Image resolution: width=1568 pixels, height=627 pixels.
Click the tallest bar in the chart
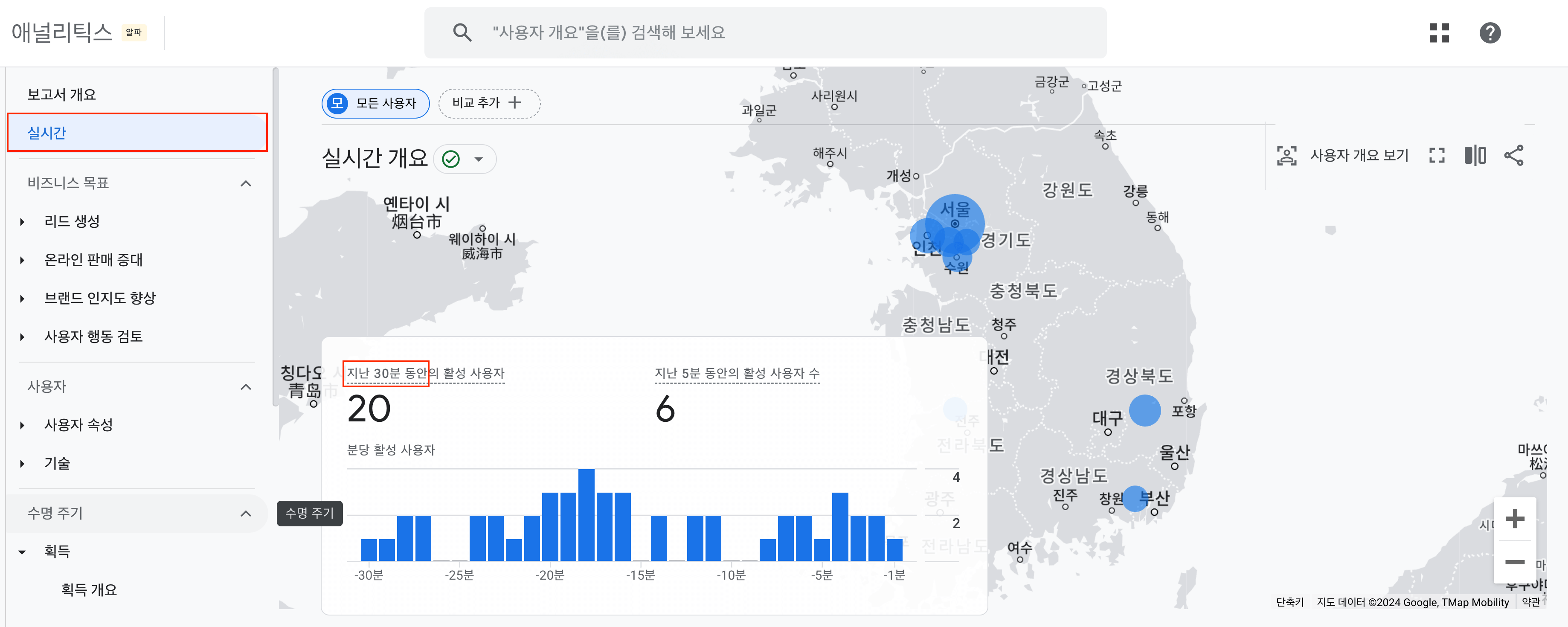pyautogui.click(x=586, y=514)
